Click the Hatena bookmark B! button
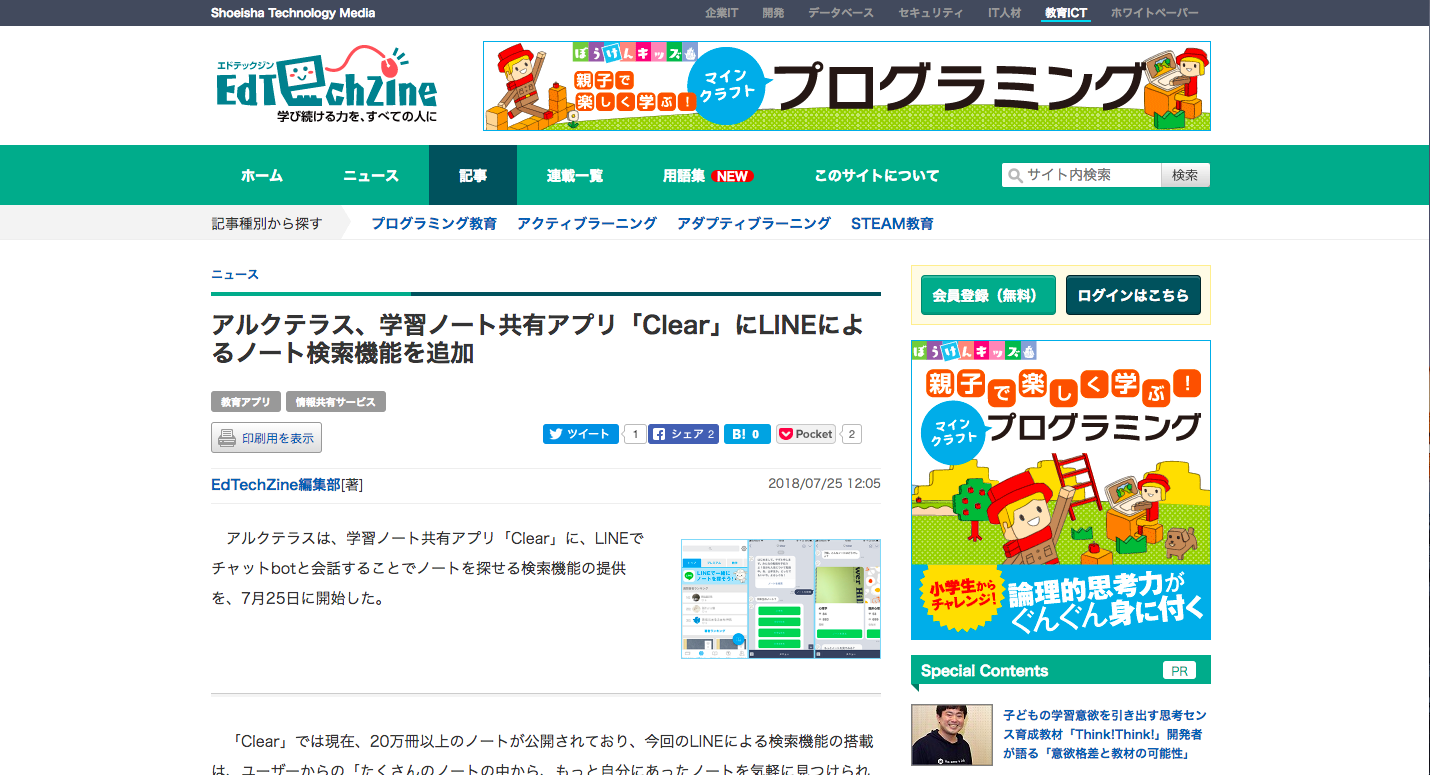1430x775 pixels. [746, 434]
